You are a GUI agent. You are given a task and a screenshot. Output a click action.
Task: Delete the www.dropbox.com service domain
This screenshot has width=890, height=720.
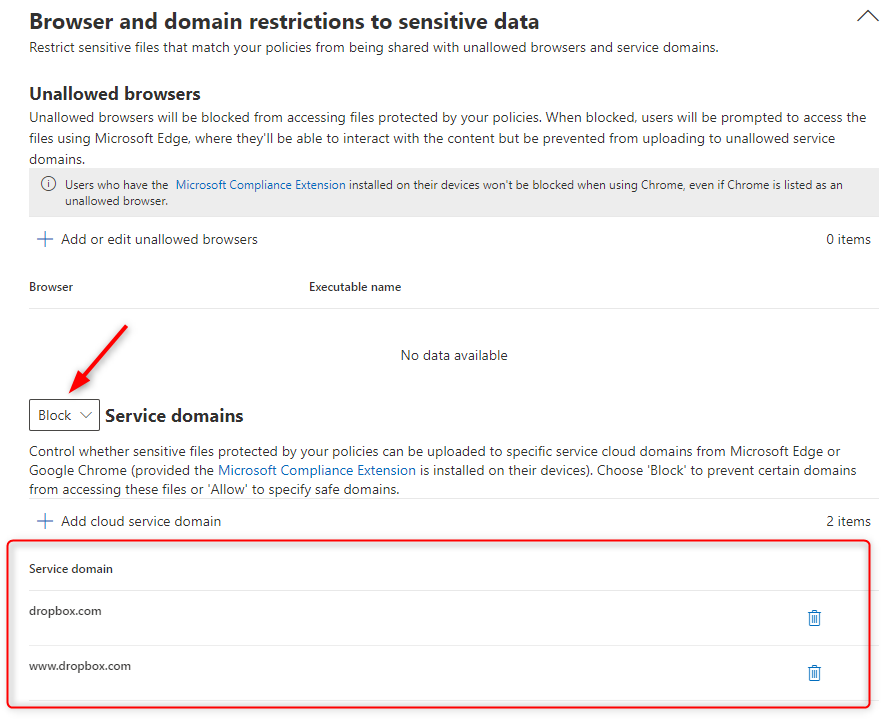pyautogui.click(x=814, y=673)
